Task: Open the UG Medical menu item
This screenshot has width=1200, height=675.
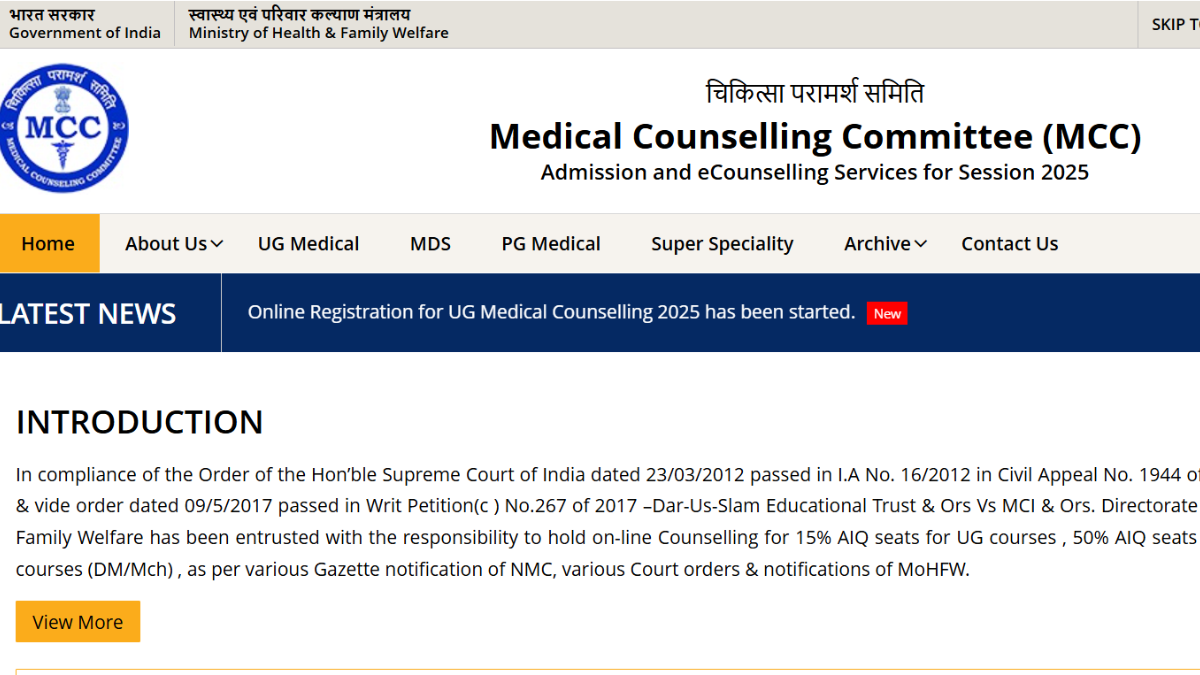Action: 308,244
